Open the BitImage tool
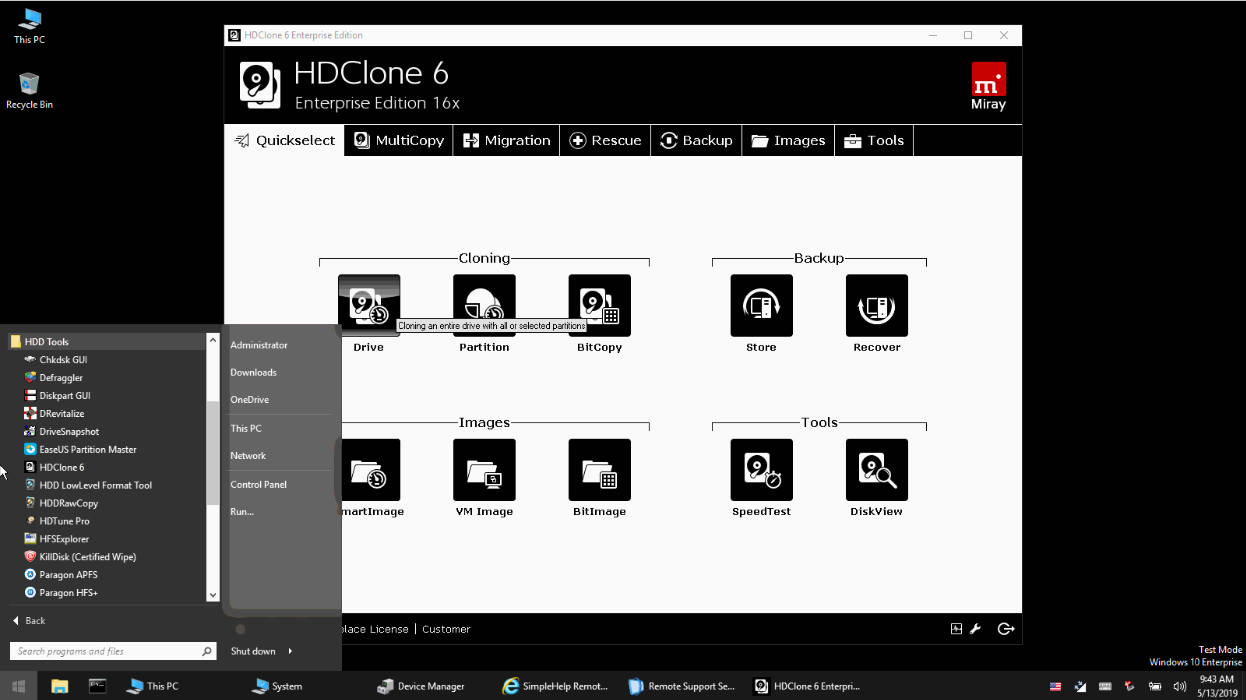The width and height of the screenshot is (1246, 700). [x=599, y=469]
